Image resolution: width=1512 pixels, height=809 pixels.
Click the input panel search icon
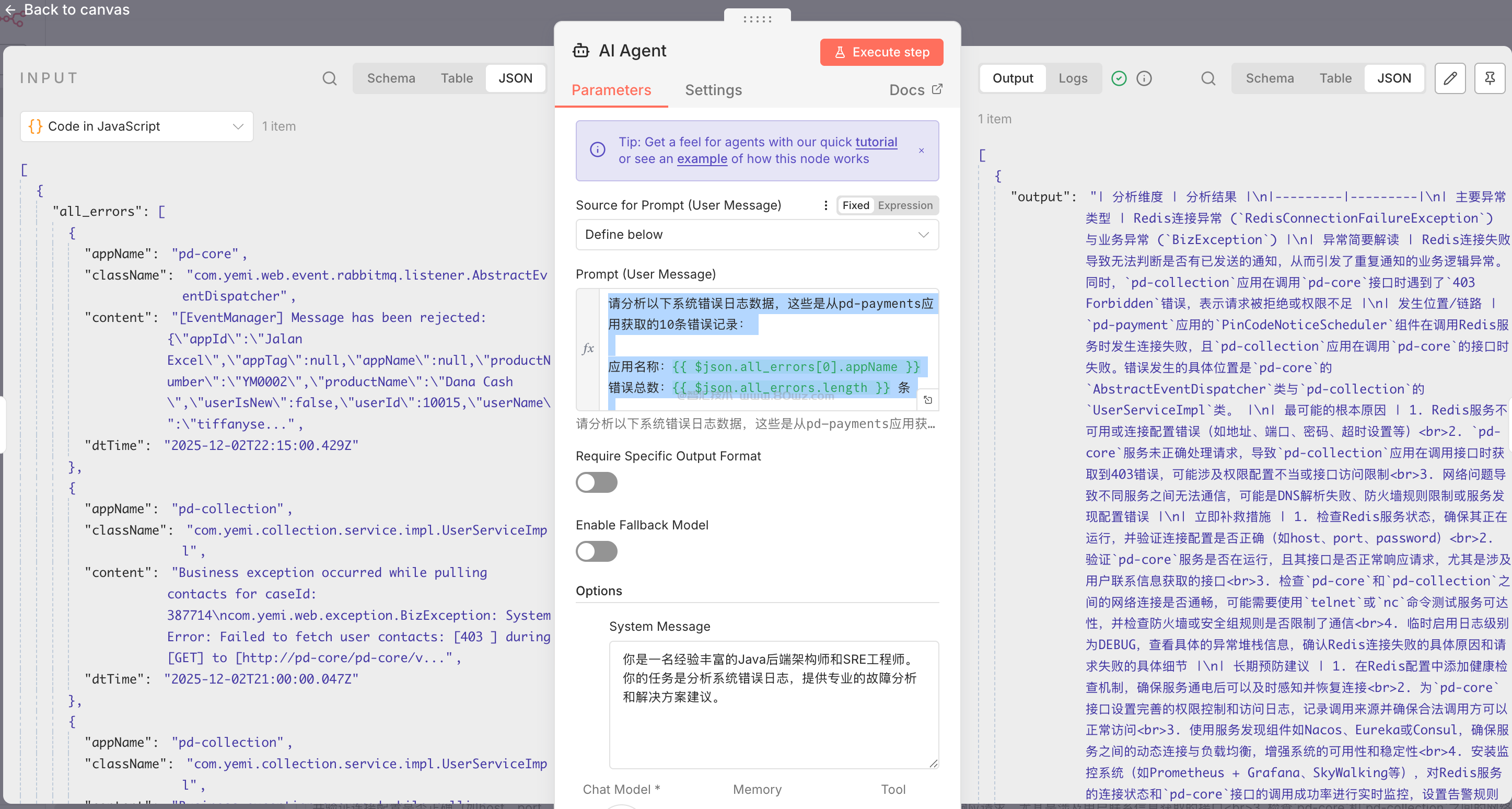coord(329,78)
